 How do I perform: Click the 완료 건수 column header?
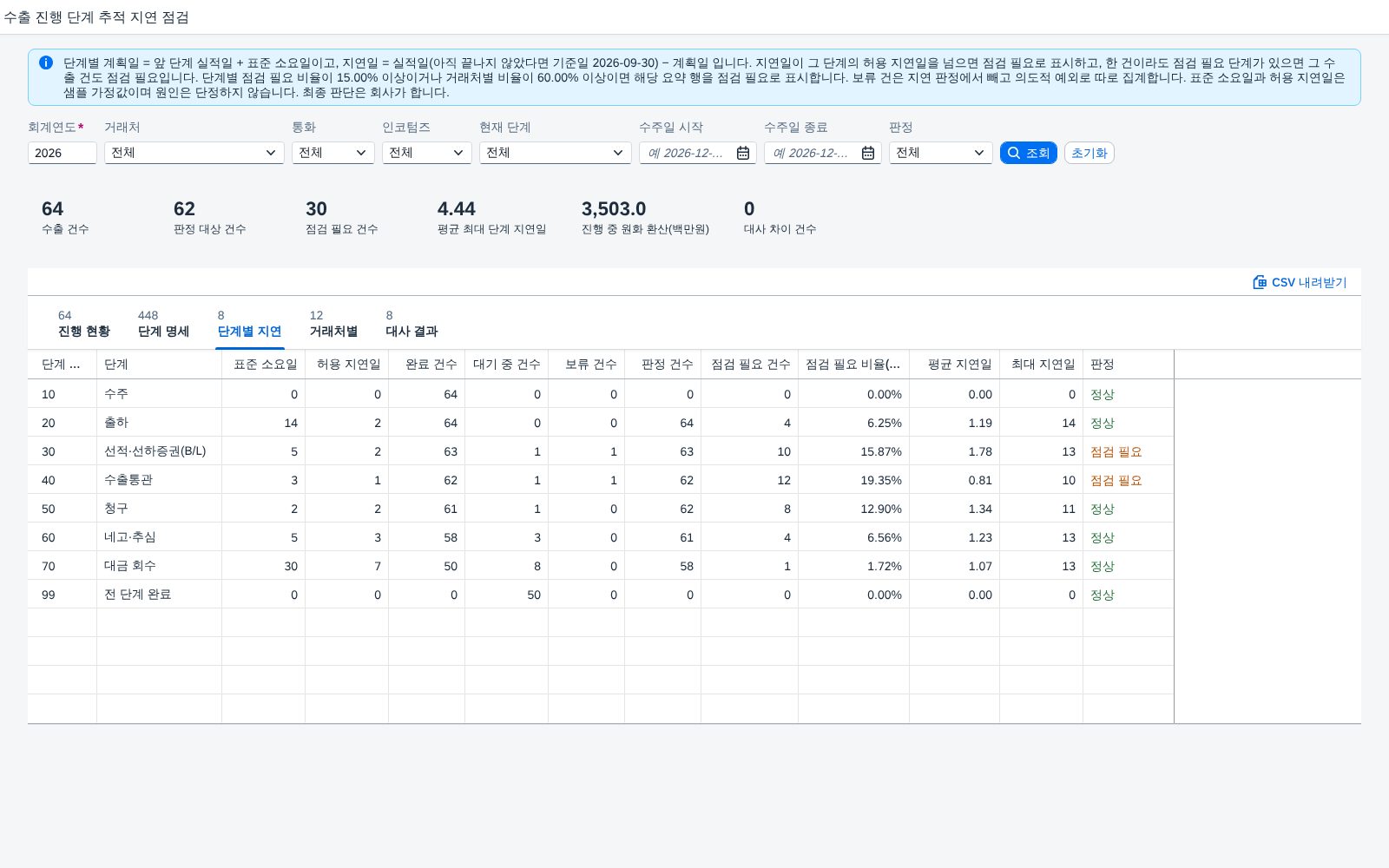point(427,365)
